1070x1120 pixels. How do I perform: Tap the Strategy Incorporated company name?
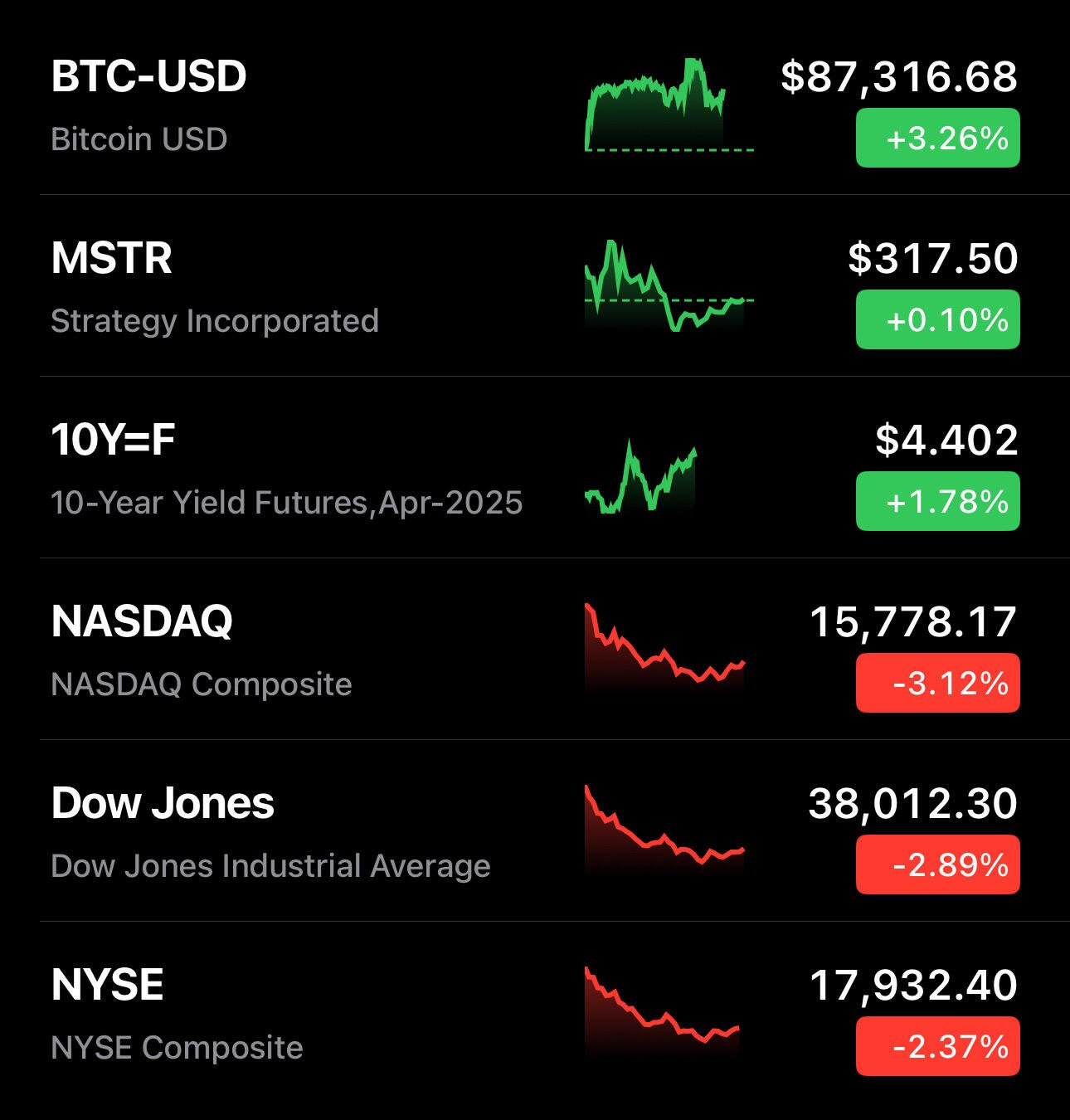click(x=215, y=321)
